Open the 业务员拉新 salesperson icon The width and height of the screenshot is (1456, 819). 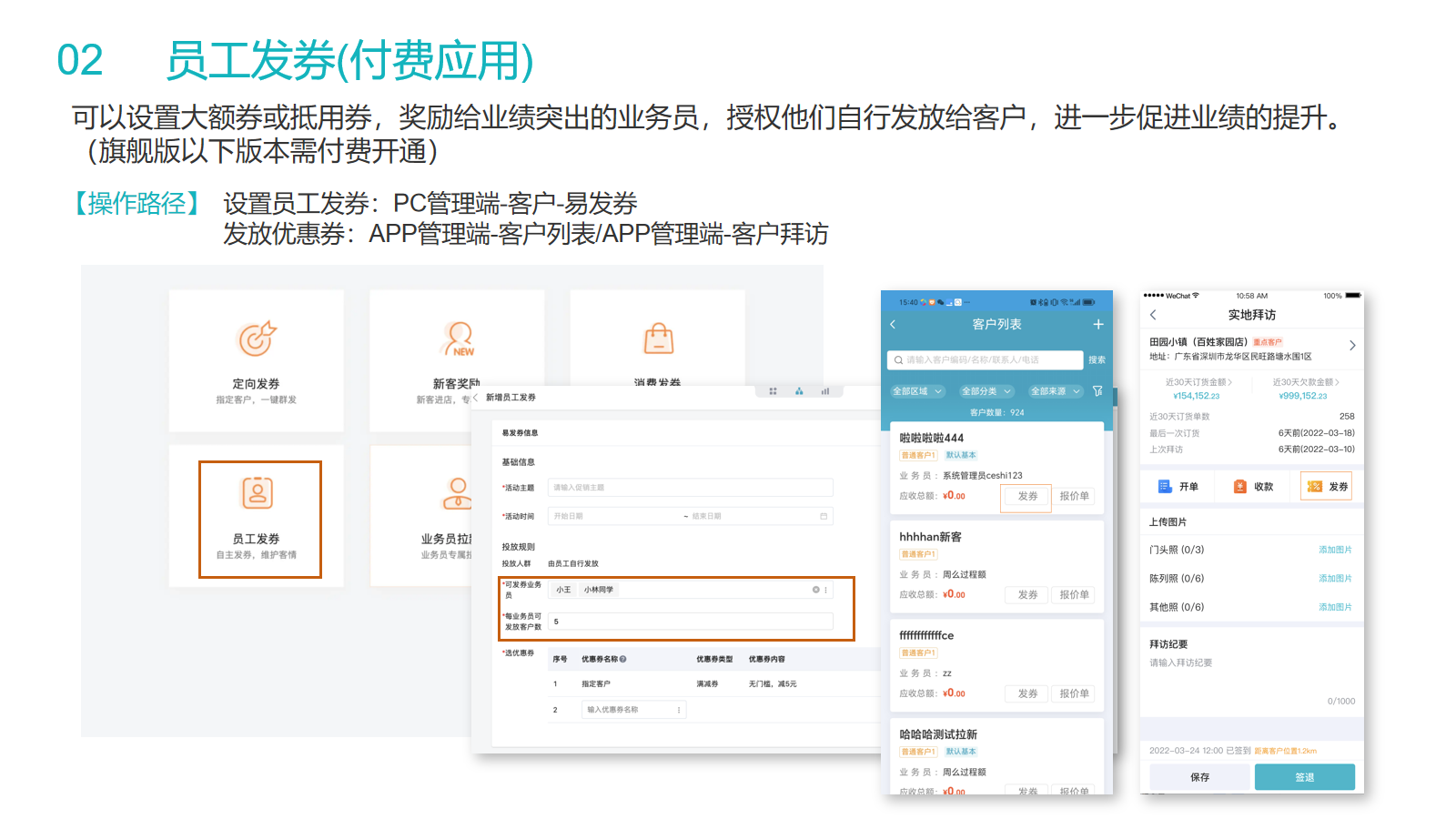[x=458, y=492]
